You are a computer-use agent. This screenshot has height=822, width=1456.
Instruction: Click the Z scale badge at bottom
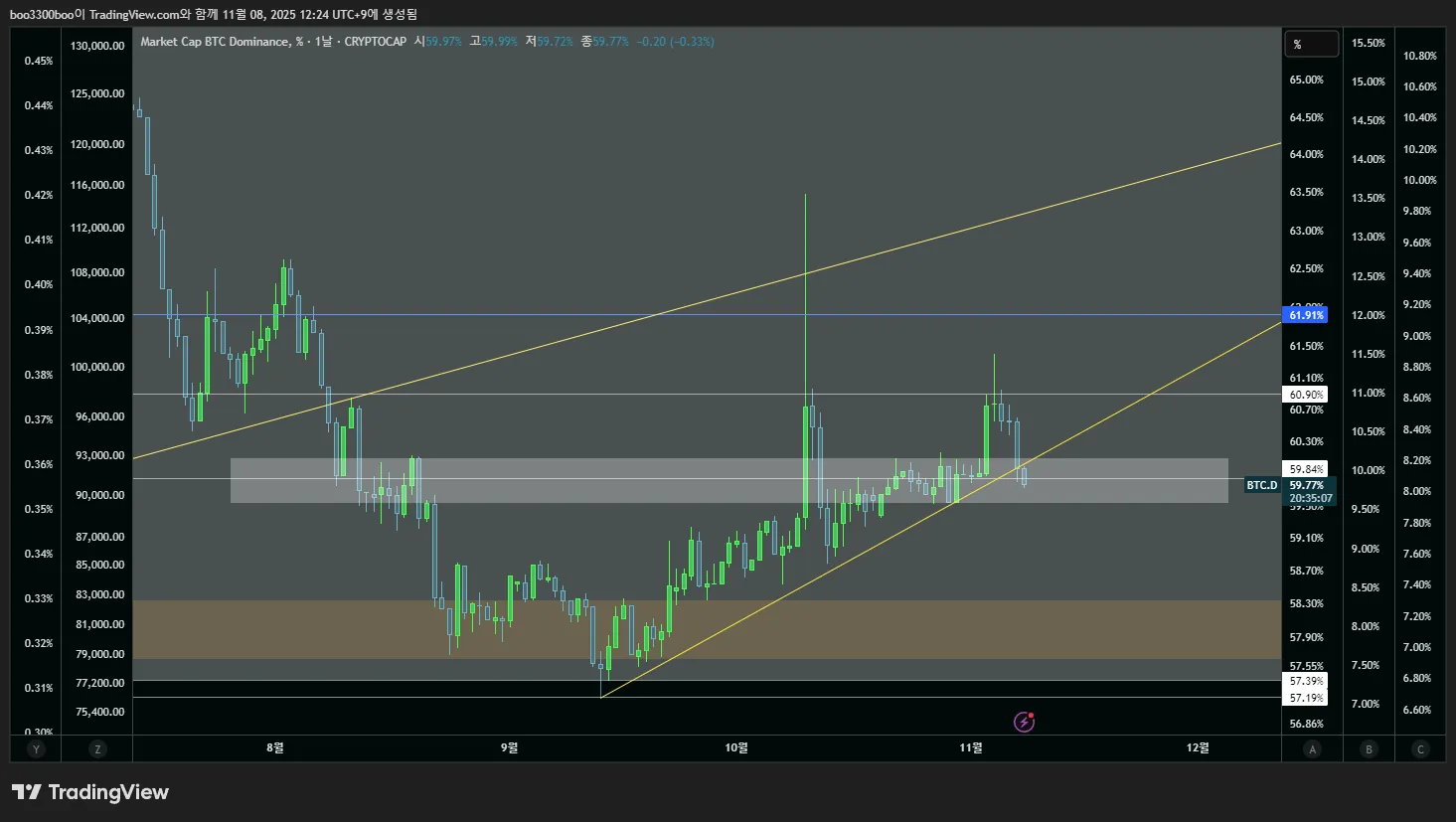[x=97, y=748]
